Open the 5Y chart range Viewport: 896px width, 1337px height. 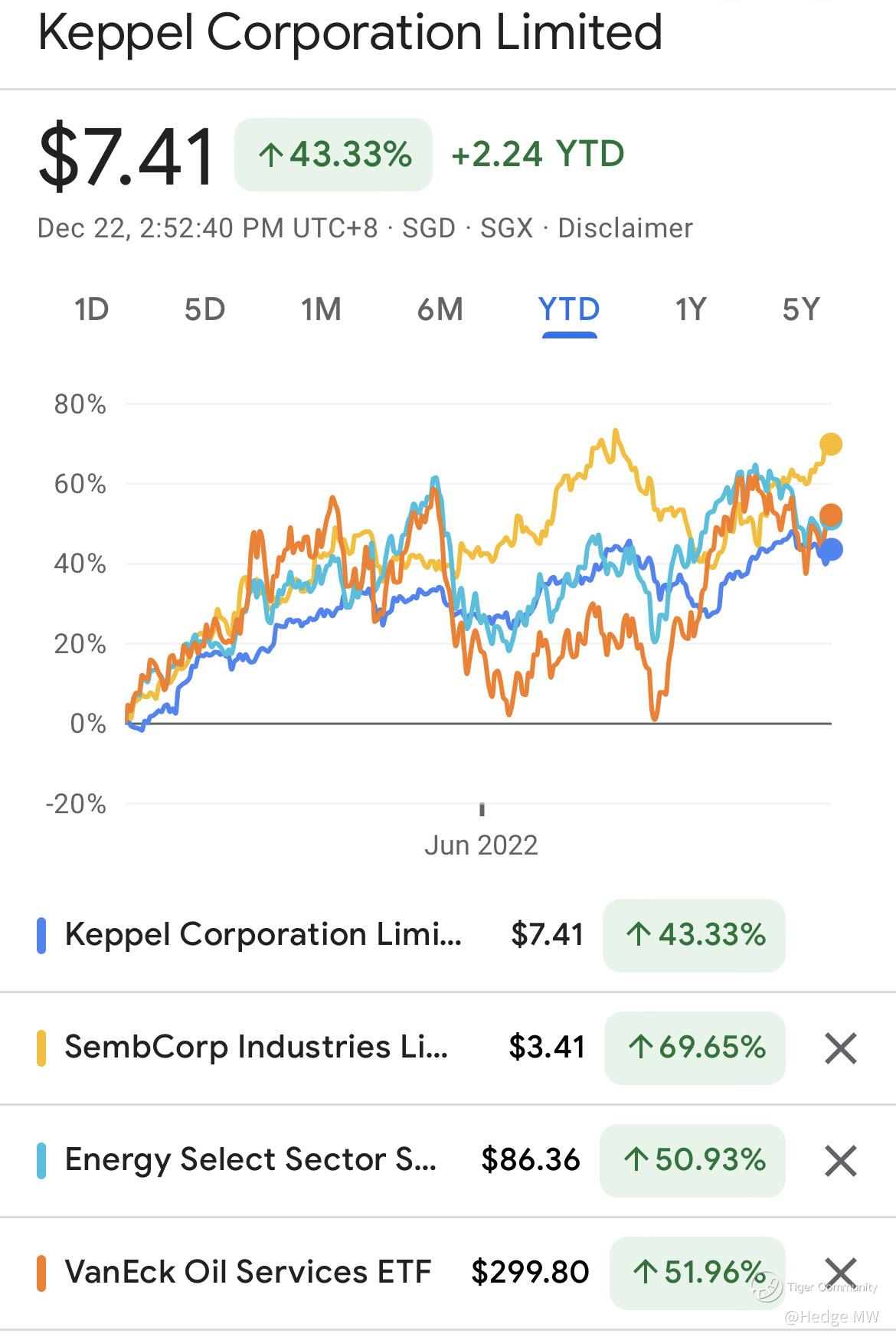coord(801,310)
